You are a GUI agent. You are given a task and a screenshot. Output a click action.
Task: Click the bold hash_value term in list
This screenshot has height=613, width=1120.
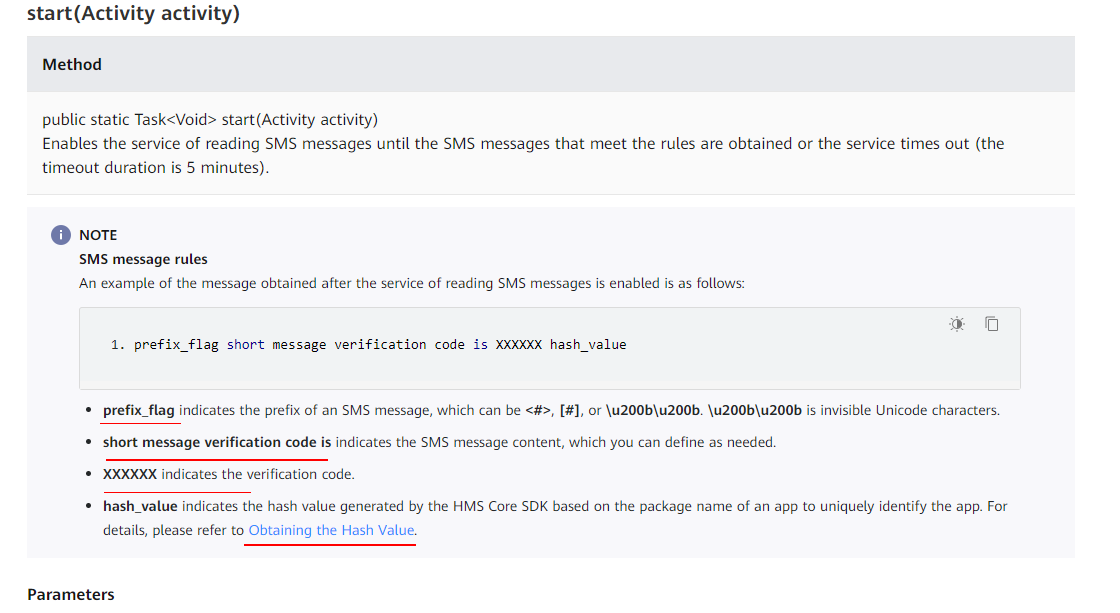[x=139, y=506]
